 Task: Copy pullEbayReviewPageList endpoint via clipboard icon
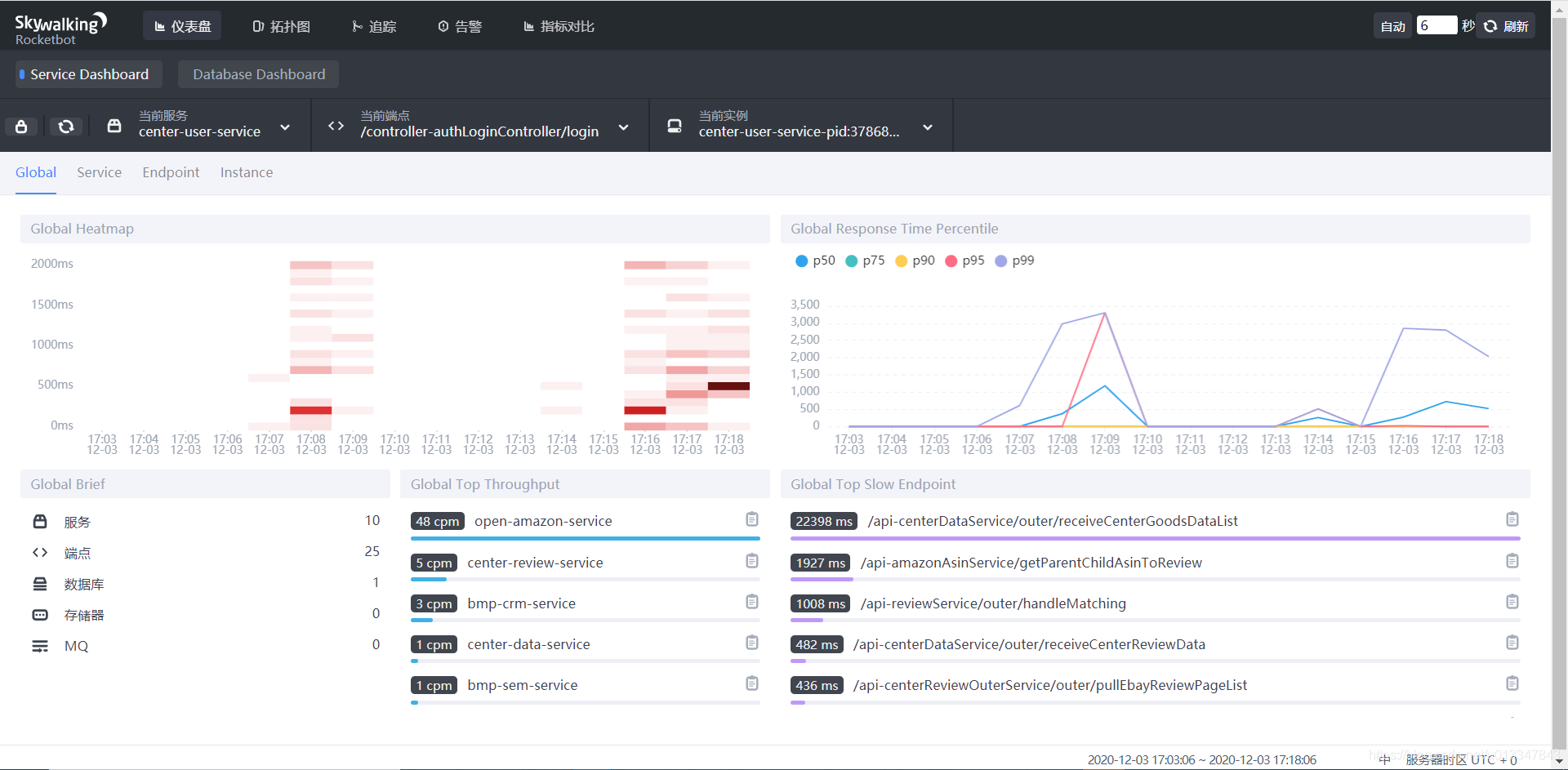1512,683
